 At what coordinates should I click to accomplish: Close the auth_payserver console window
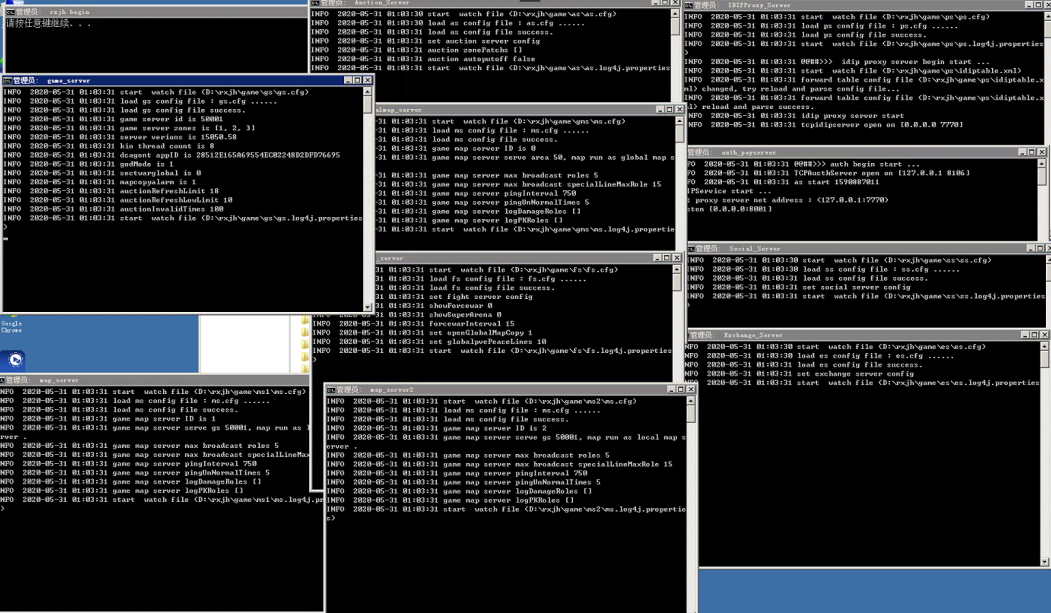pos(1042,152)
